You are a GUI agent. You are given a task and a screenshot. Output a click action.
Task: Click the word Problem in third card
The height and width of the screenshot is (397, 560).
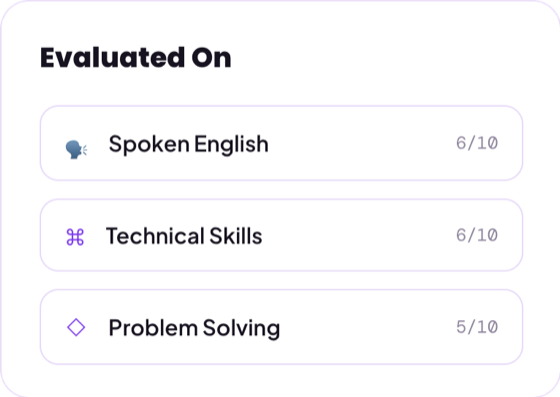[x=154, y=328]
